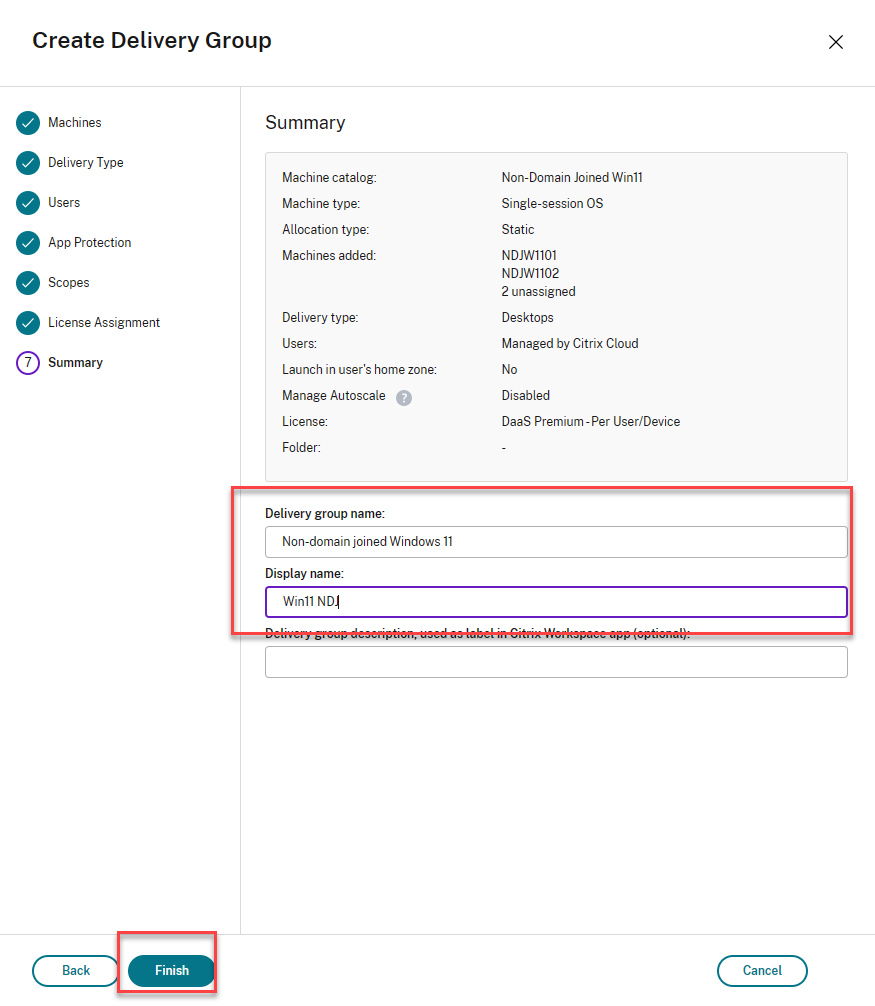875x1006 pixels.
Task: Click the step 7 Summary circle icon
Action: 28,363
